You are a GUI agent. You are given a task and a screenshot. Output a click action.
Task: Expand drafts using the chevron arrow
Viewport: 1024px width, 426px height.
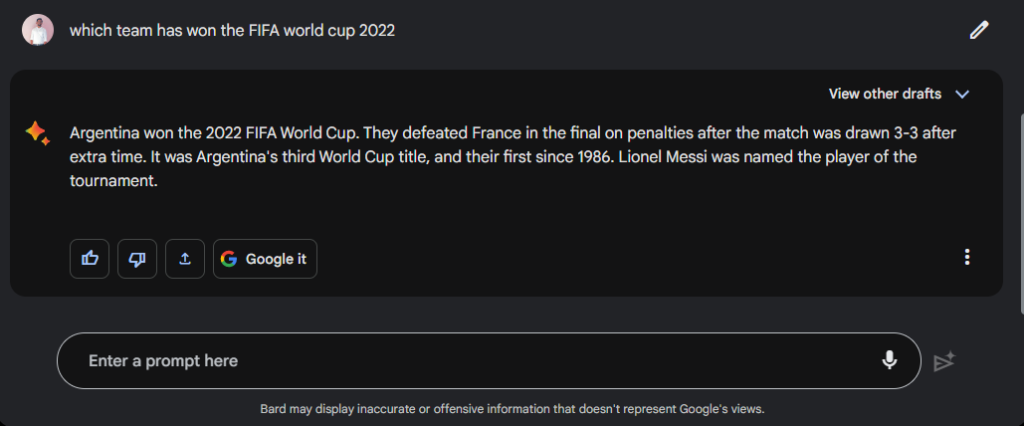(x=962, y=94)
